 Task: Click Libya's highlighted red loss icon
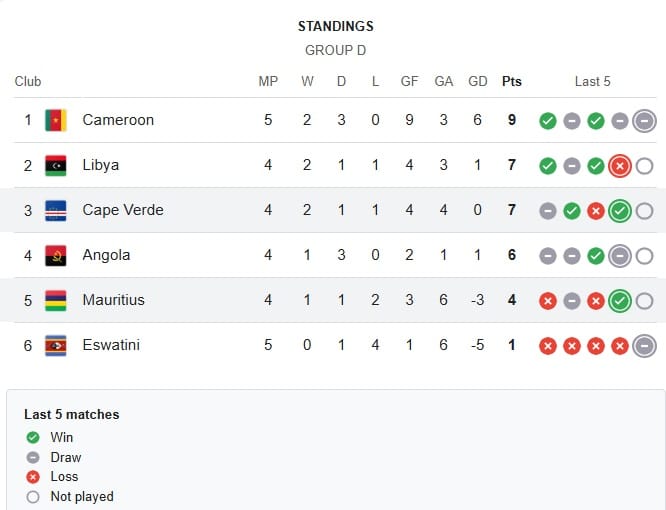point(620,166)
